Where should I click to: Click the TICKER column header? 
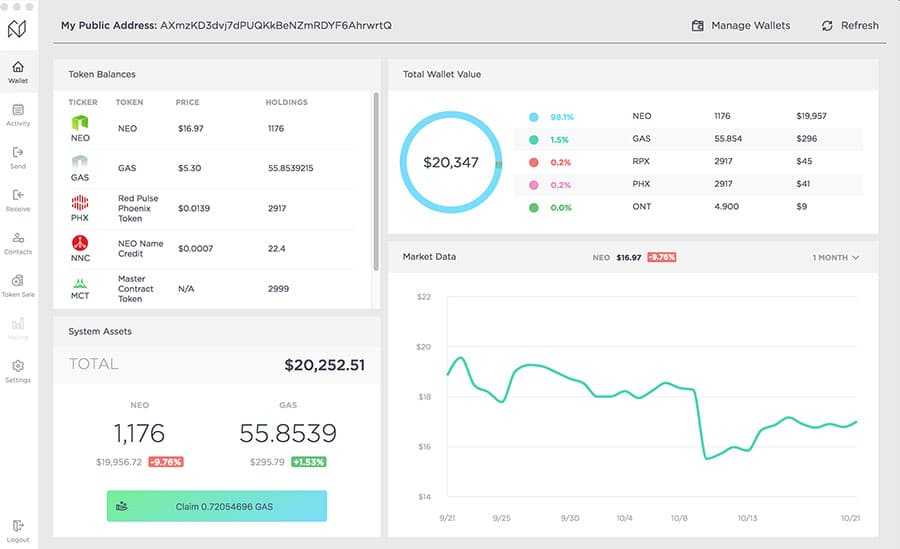pos(83,102)
